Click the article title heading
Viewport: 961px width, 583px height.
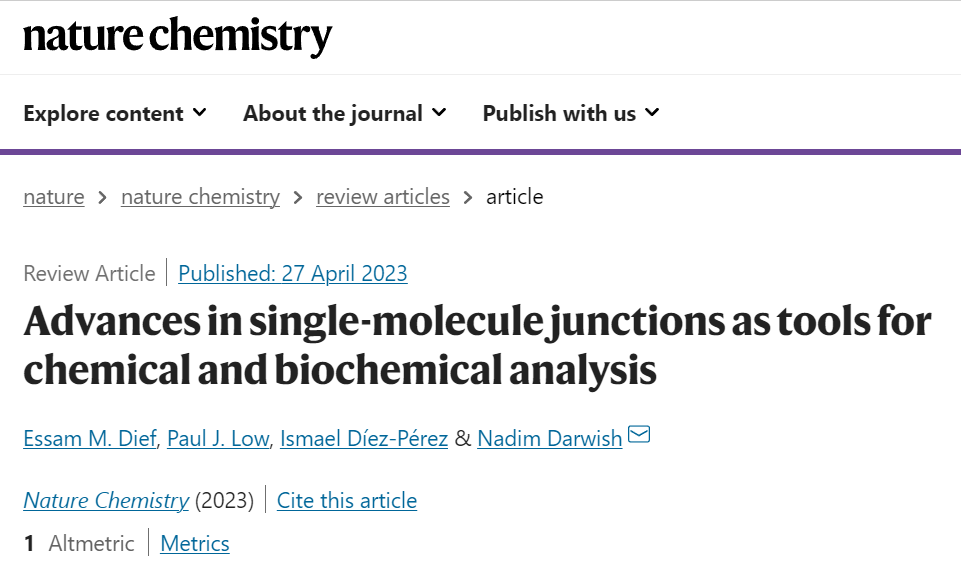[477, 345]
